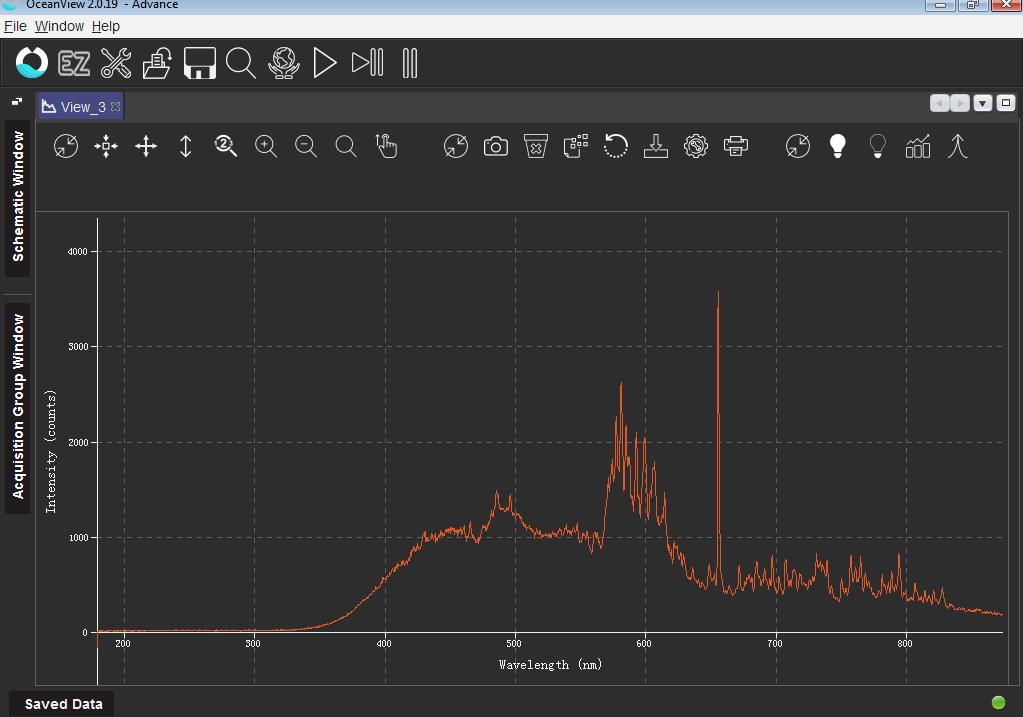Toggle the unlit lightbulb lamp icon

point(877,146)
